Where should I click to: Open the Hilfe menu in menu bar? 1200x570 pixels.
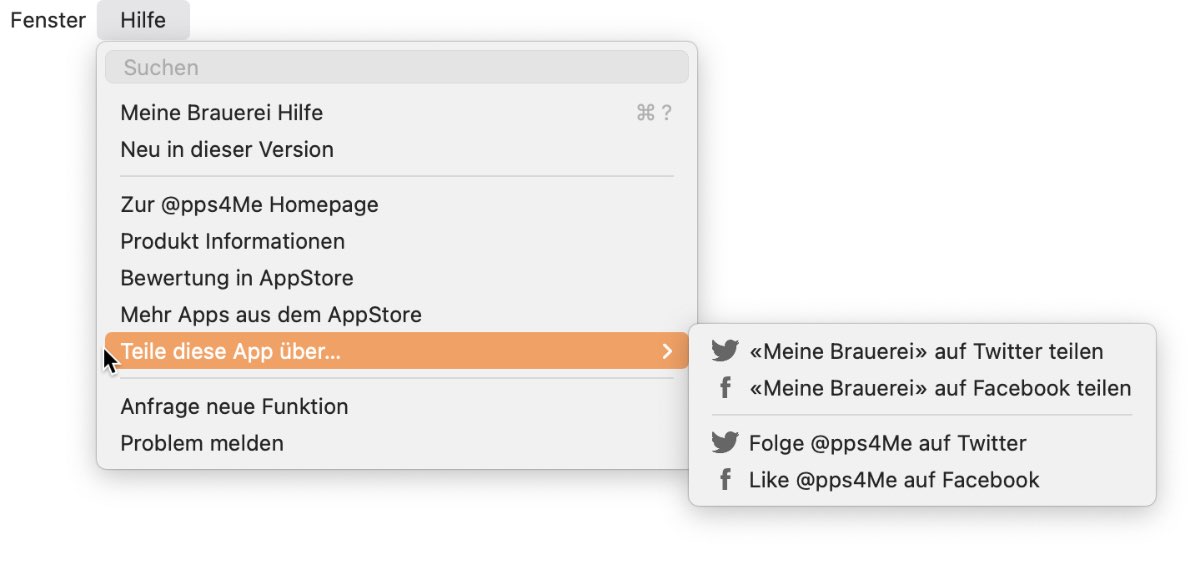coord(143,20)
